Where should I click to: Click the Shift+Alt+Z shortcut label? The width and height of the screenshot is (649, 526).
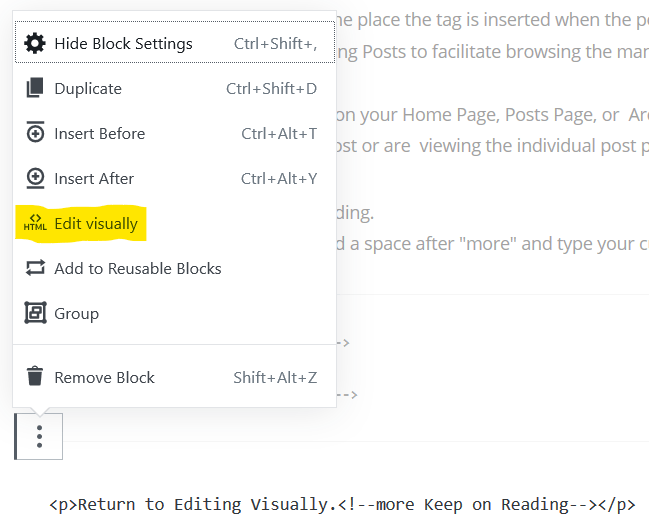(275, 378)
